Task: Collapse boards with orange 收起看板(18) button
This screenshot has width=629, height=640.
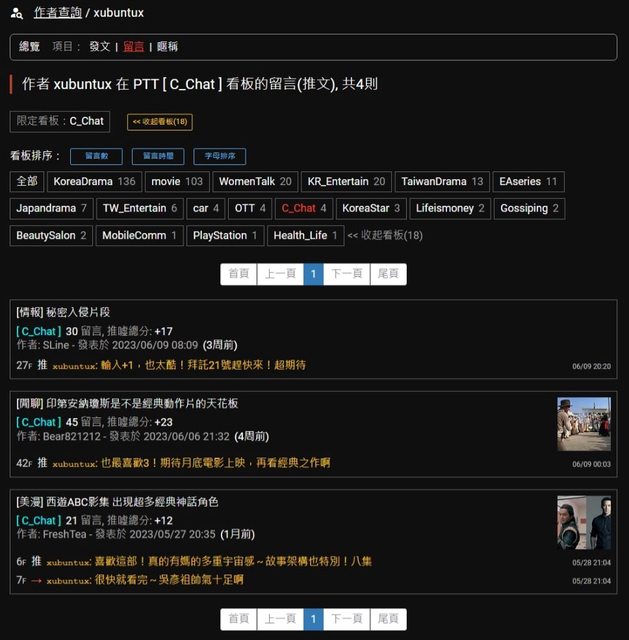Action: coord(159,122)
